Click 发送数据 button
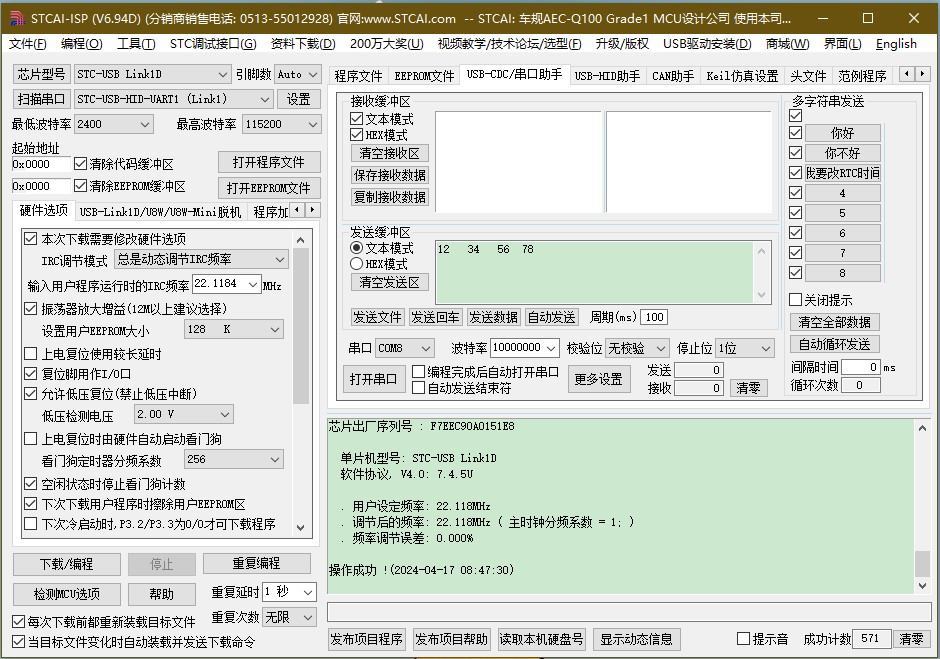 (x=493, y=317)
